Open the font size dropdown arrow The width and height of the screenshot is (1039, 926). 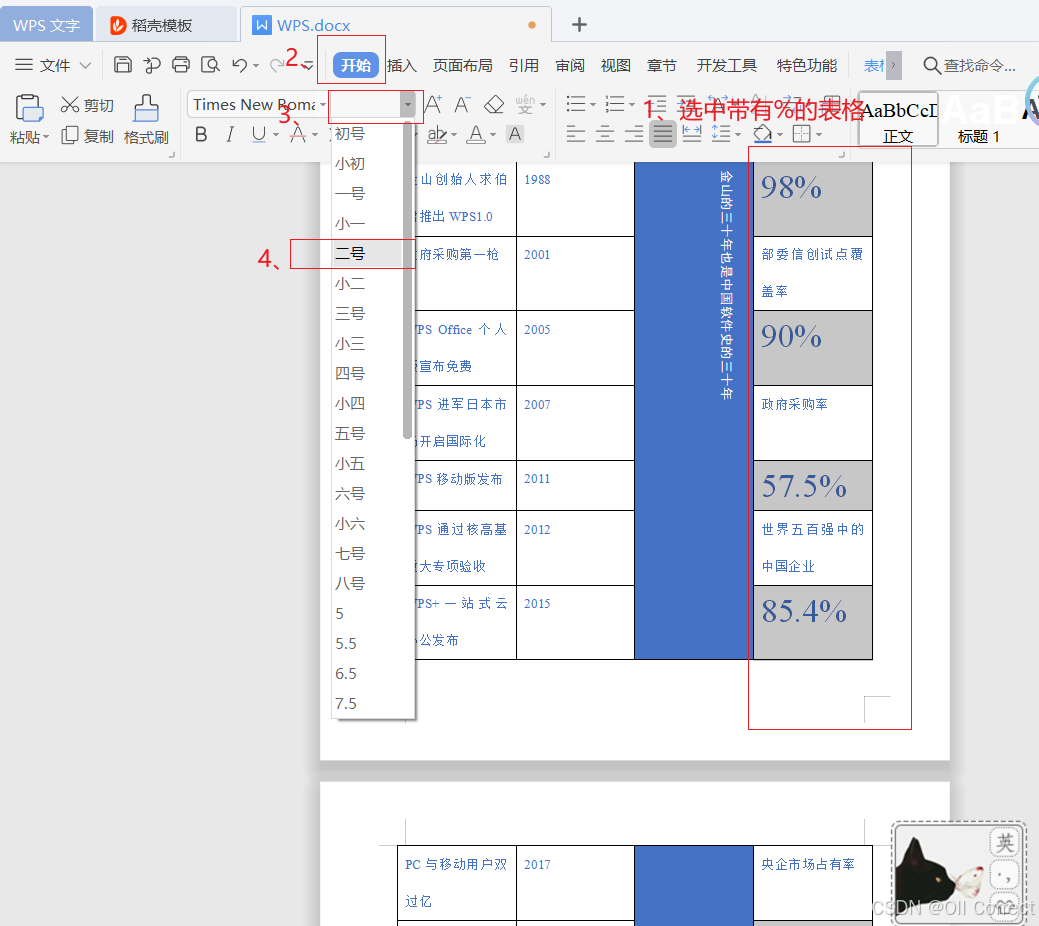coord(408,105)
